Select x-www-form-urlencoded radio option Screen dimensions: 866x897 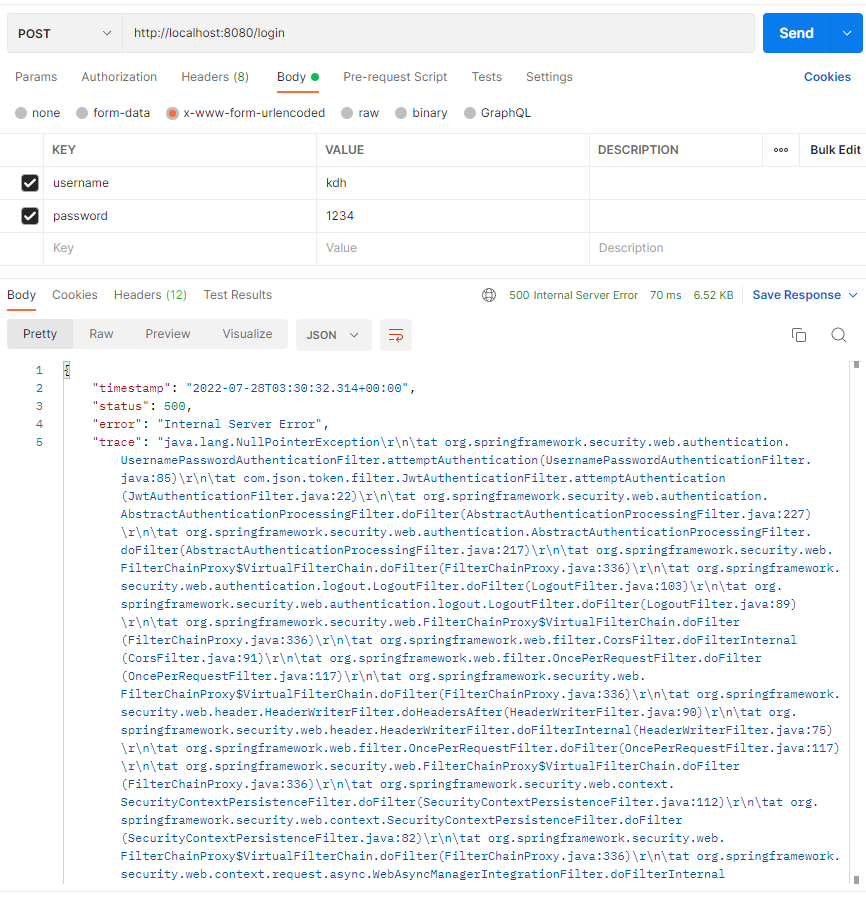172,113
